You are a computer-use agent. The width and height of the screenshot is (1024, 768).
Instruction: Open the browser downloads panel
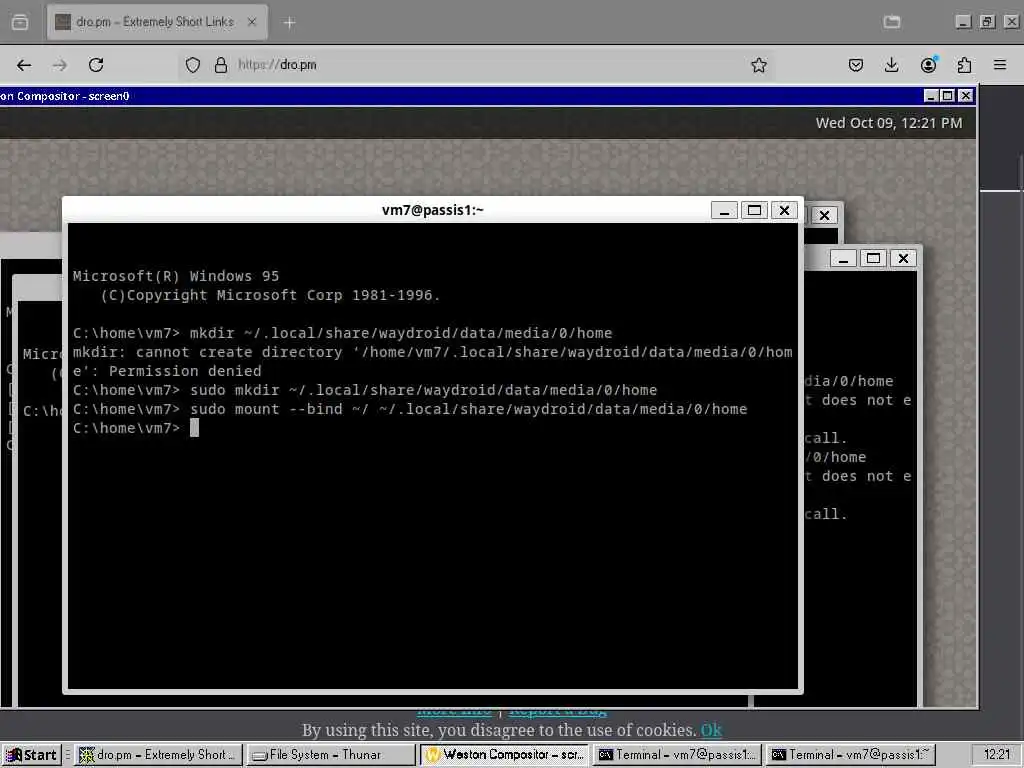tap(891, 65)
